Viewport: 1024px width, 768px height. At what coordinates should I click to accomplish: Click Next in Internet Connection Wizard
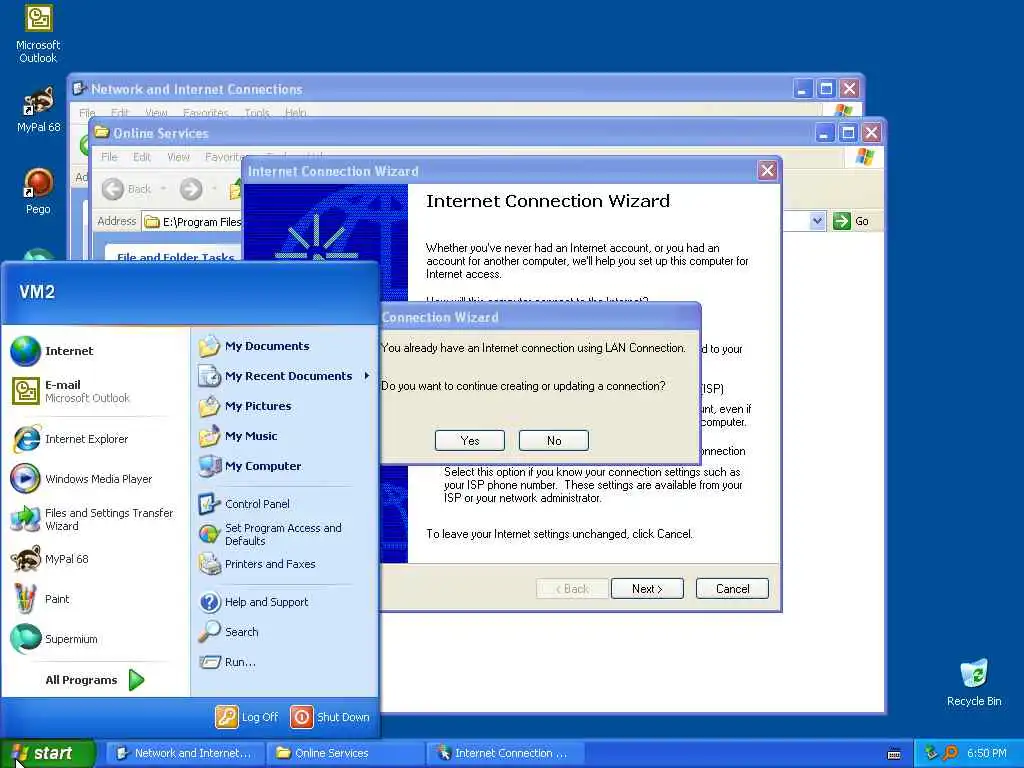click(x=647, y=588)
